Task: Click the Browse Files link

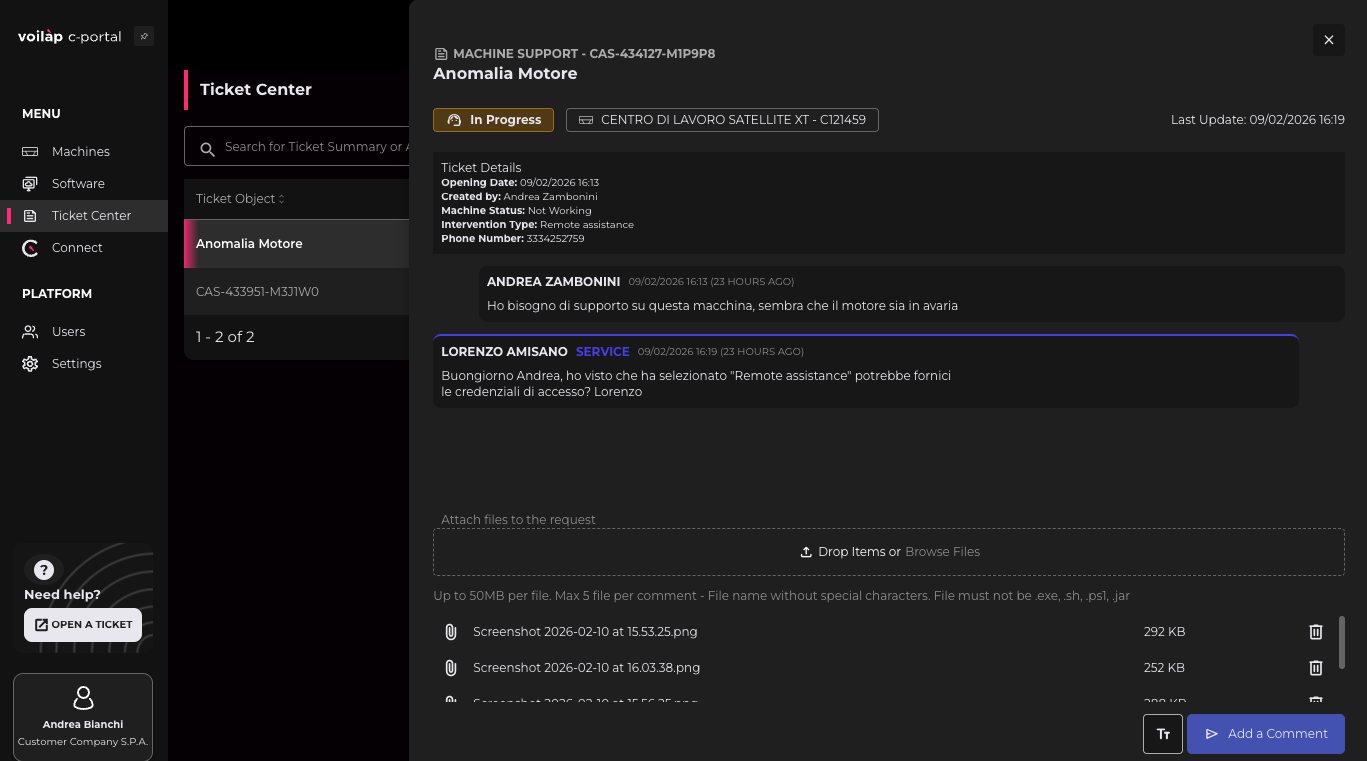Action: coord(942,552)
